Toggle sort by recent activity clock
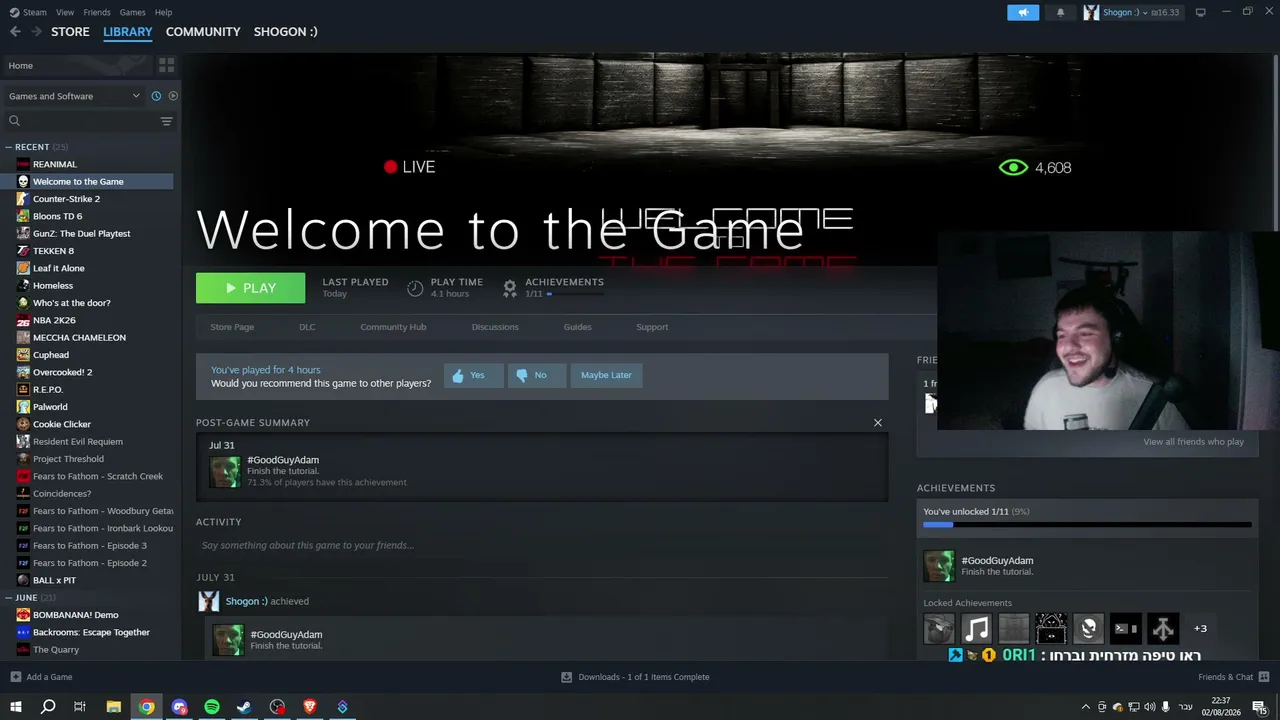1280x720 pixels. pos(156,96)
